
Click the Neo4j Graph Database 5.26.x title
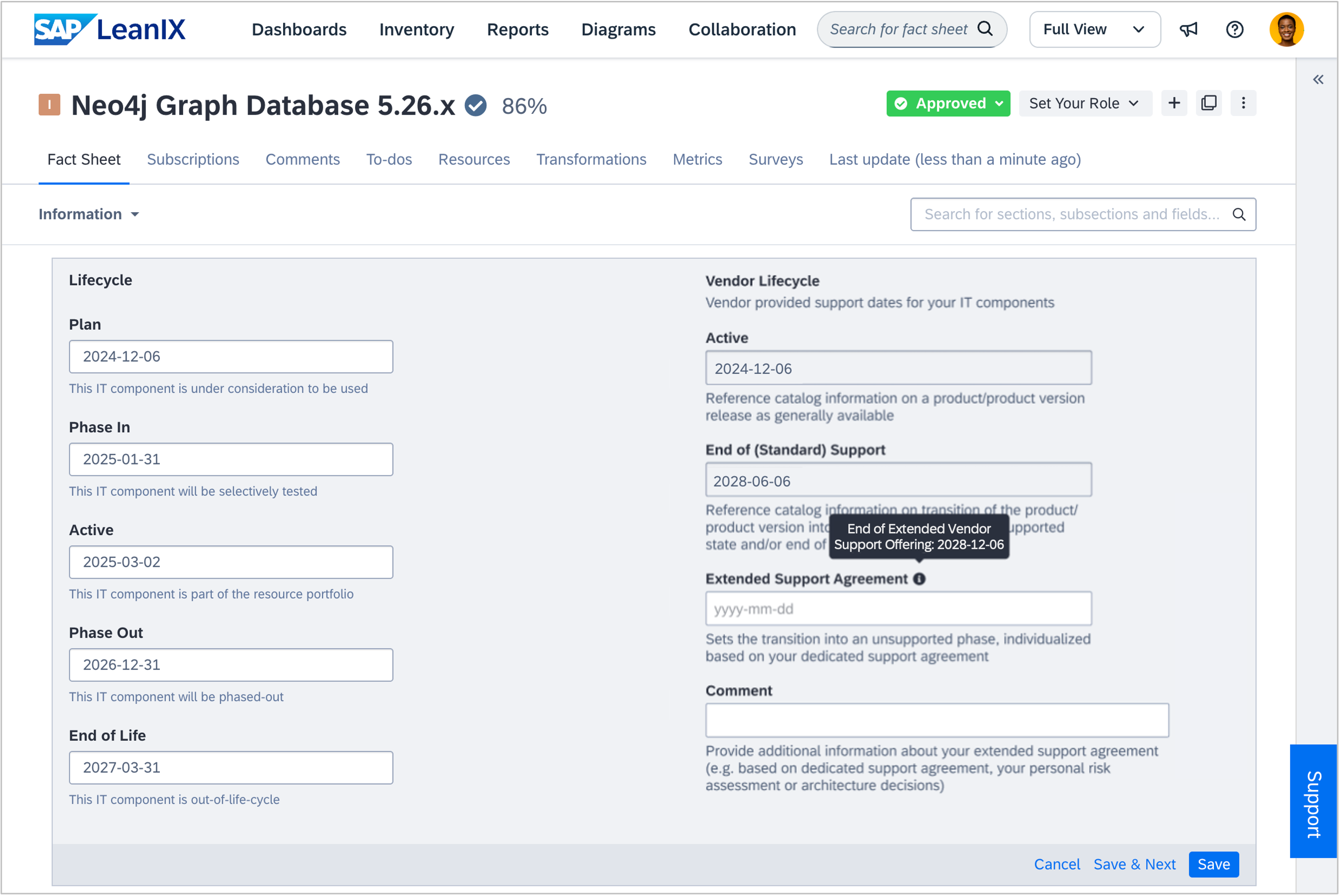pyautogui.click(x=263, y=106)
